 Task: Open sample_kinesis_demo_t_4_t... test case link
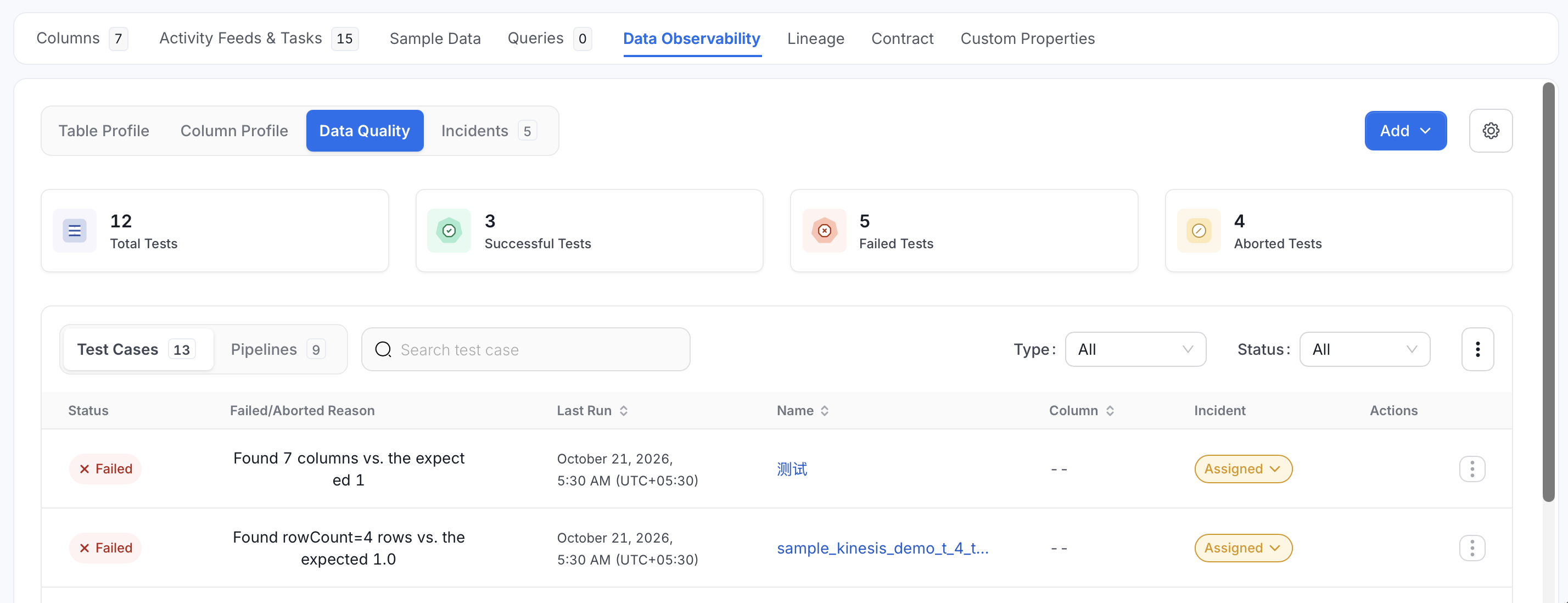[x=882, y=548]
